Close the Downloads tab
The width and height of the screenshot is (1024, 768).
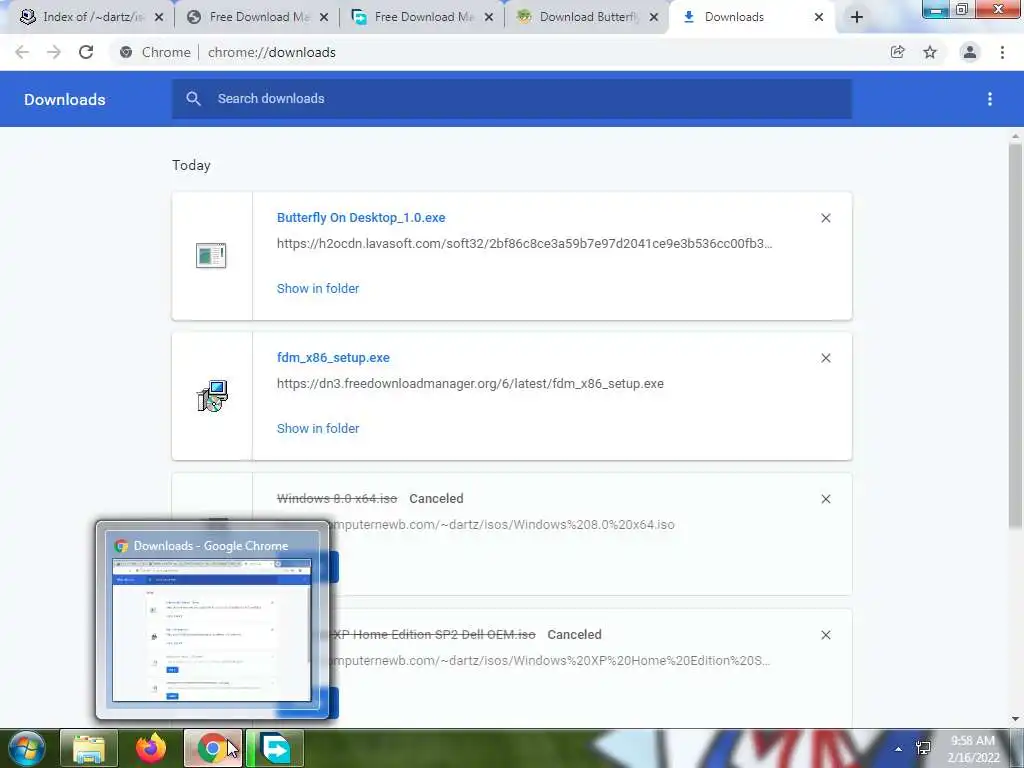tap(819, 18)
